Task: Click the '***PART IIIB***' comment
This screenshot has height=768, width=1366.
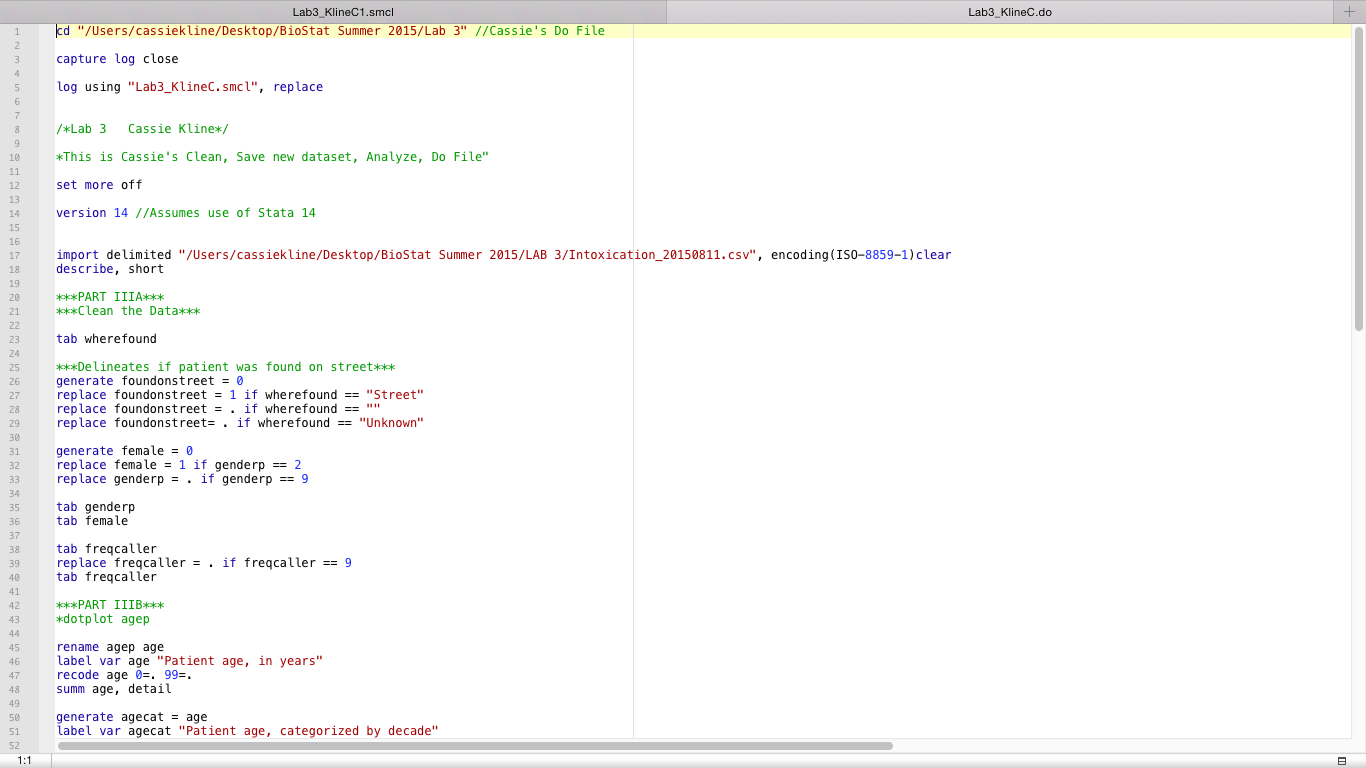Action: (x=110, y=605)
